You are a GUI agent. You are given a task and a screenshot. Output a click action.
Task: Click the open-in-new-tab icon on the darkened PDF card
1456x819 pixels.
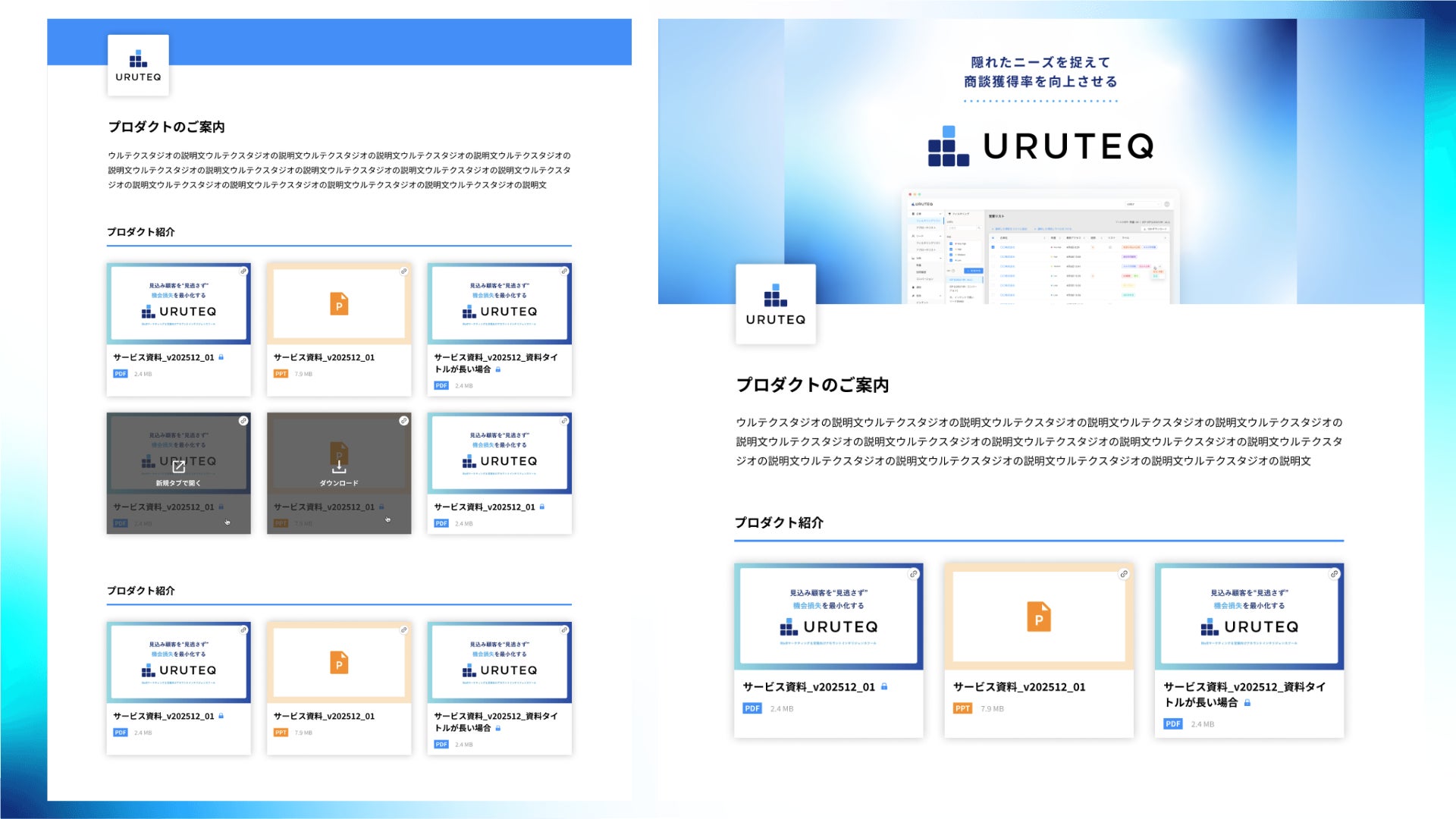coord(179,466)
